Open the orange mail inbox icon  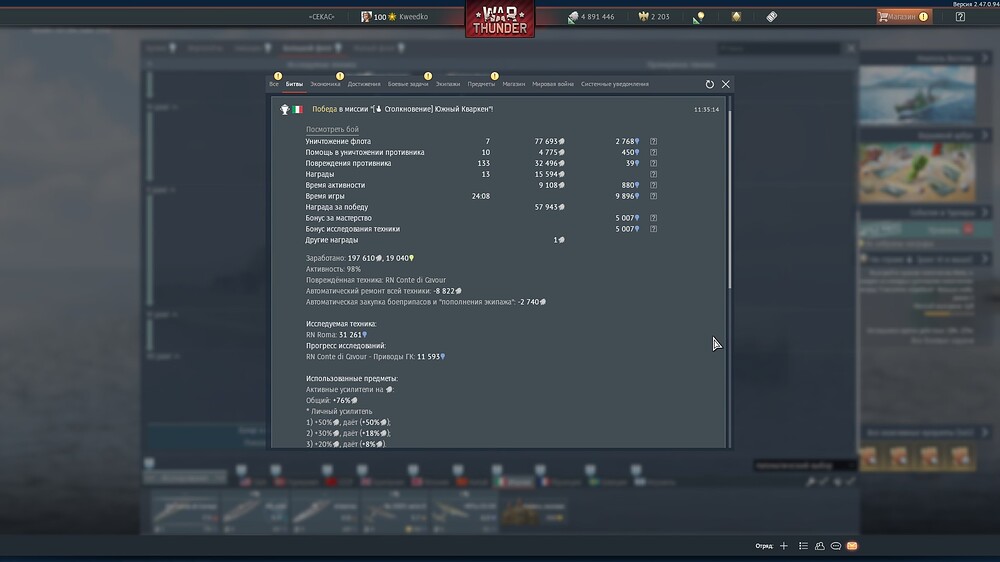point(852,546)
